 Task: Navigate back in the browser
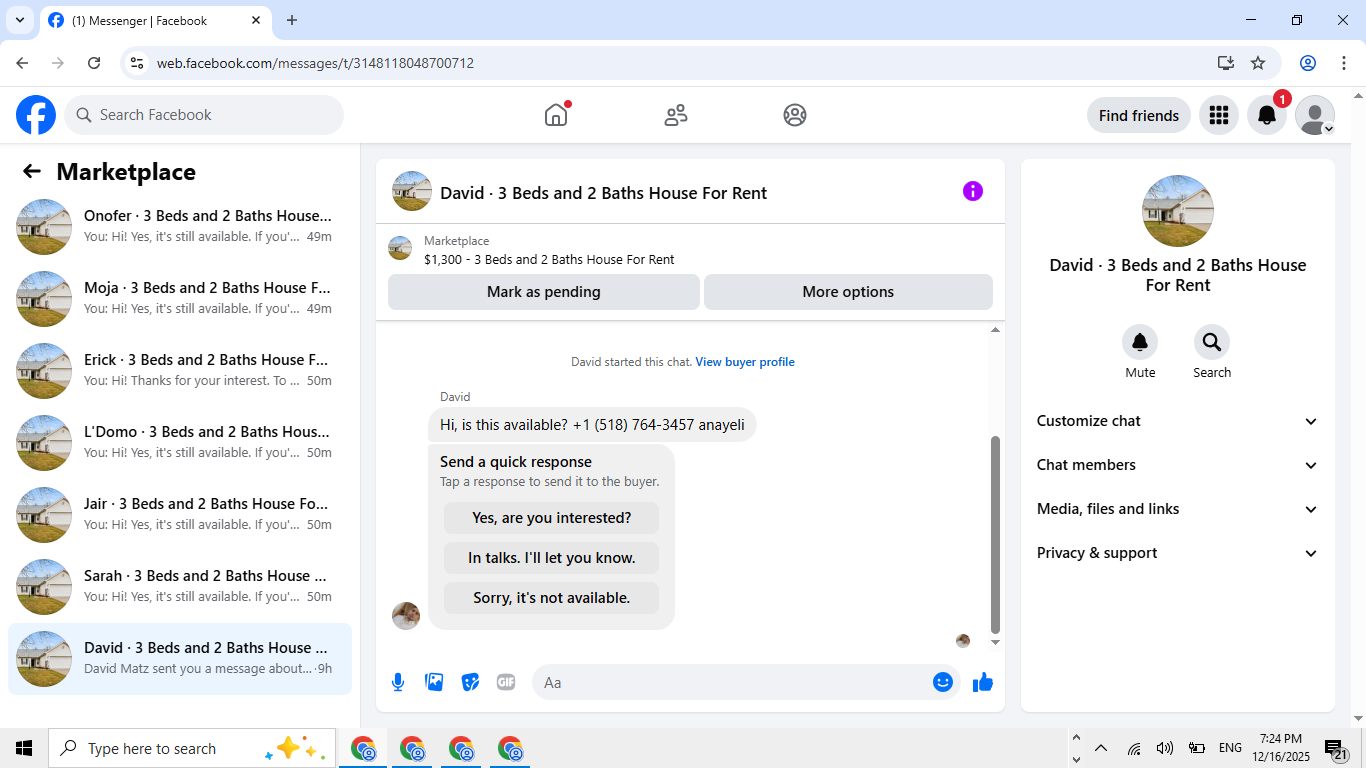coord(22,63)
